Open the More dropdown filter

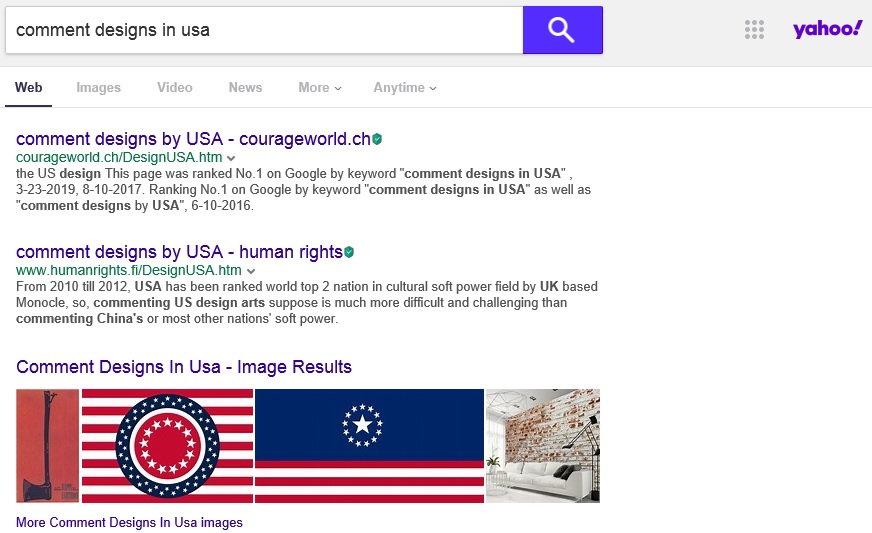[320, 87]
